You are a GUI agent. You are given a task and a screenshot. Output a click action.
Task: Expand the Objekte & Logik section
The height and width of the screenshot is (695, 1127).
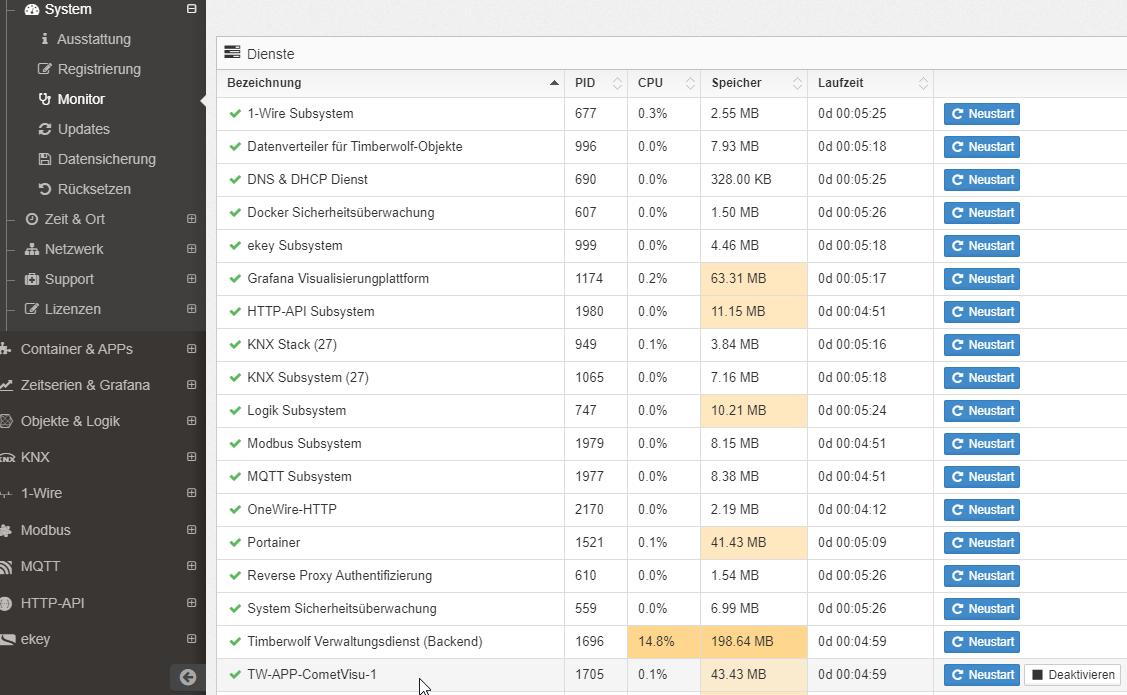(x=191, y=420)
